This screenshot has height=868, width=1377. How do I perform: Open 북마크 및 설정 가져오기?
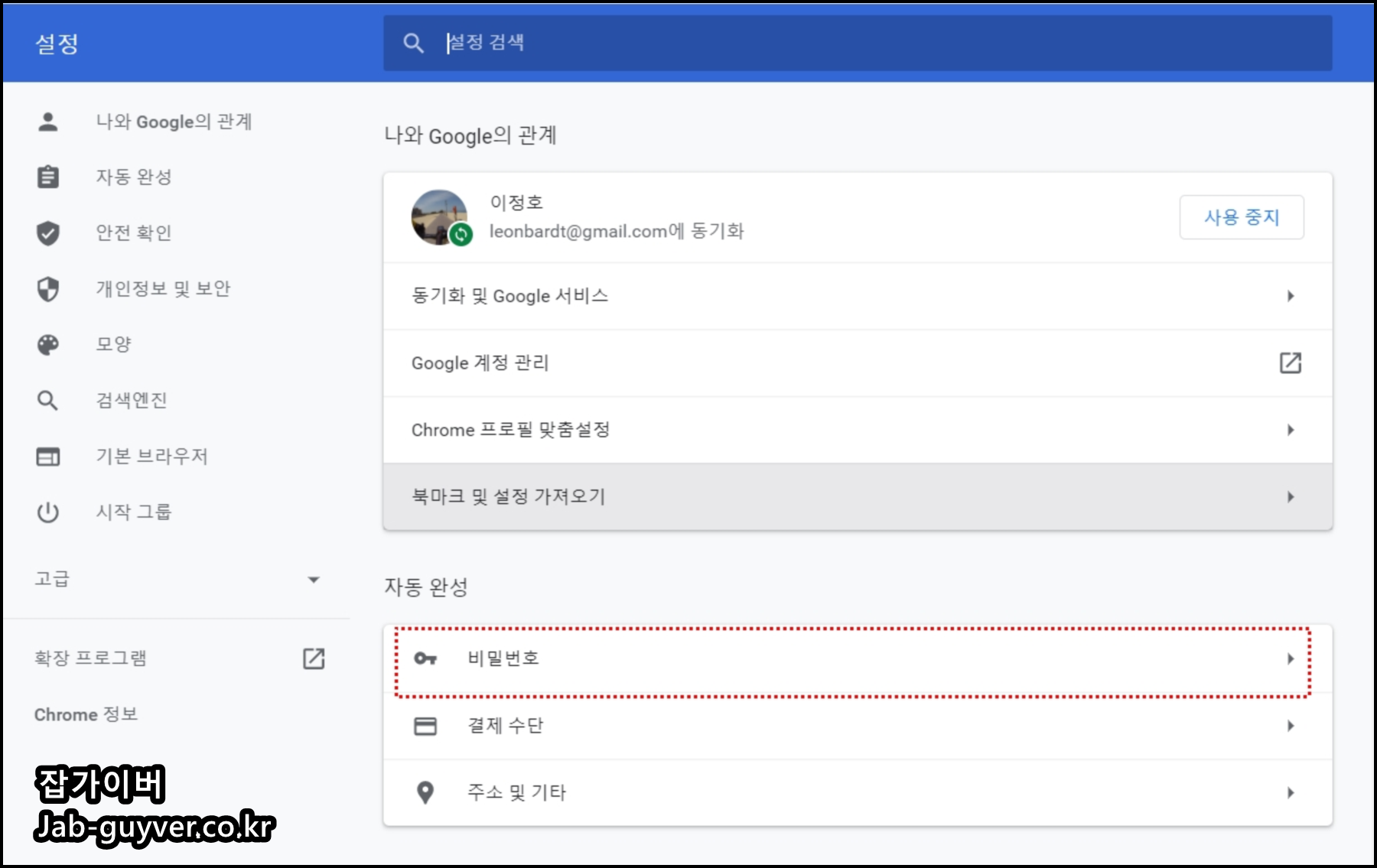pos(858,496)
